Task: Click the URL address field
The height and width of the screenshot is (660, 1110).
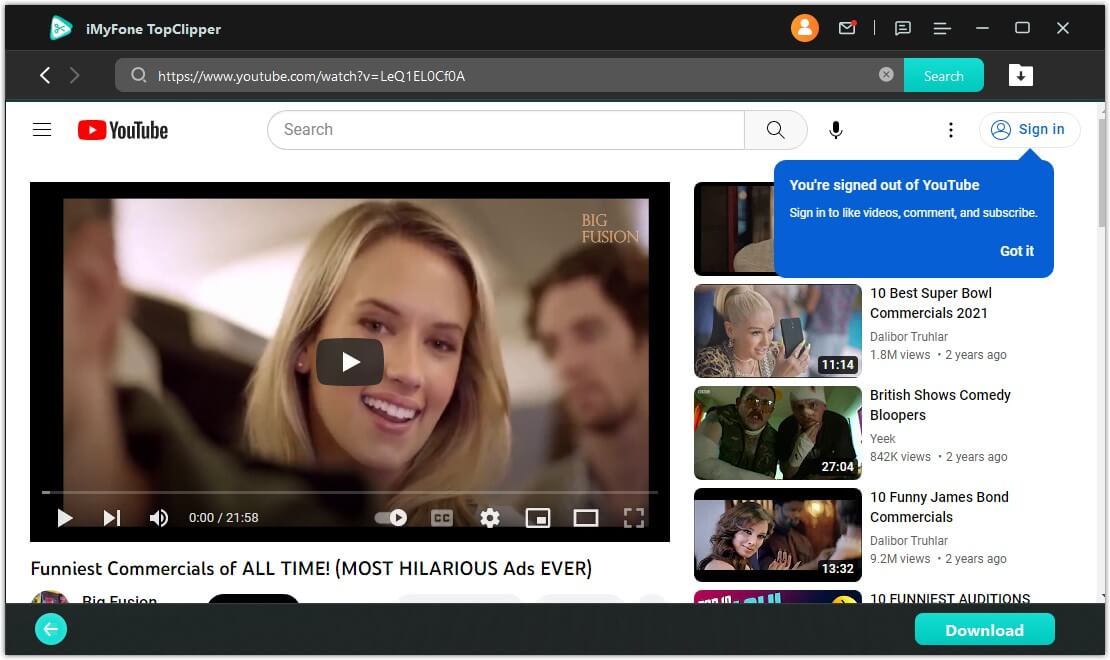Action: tap(510, 75)
